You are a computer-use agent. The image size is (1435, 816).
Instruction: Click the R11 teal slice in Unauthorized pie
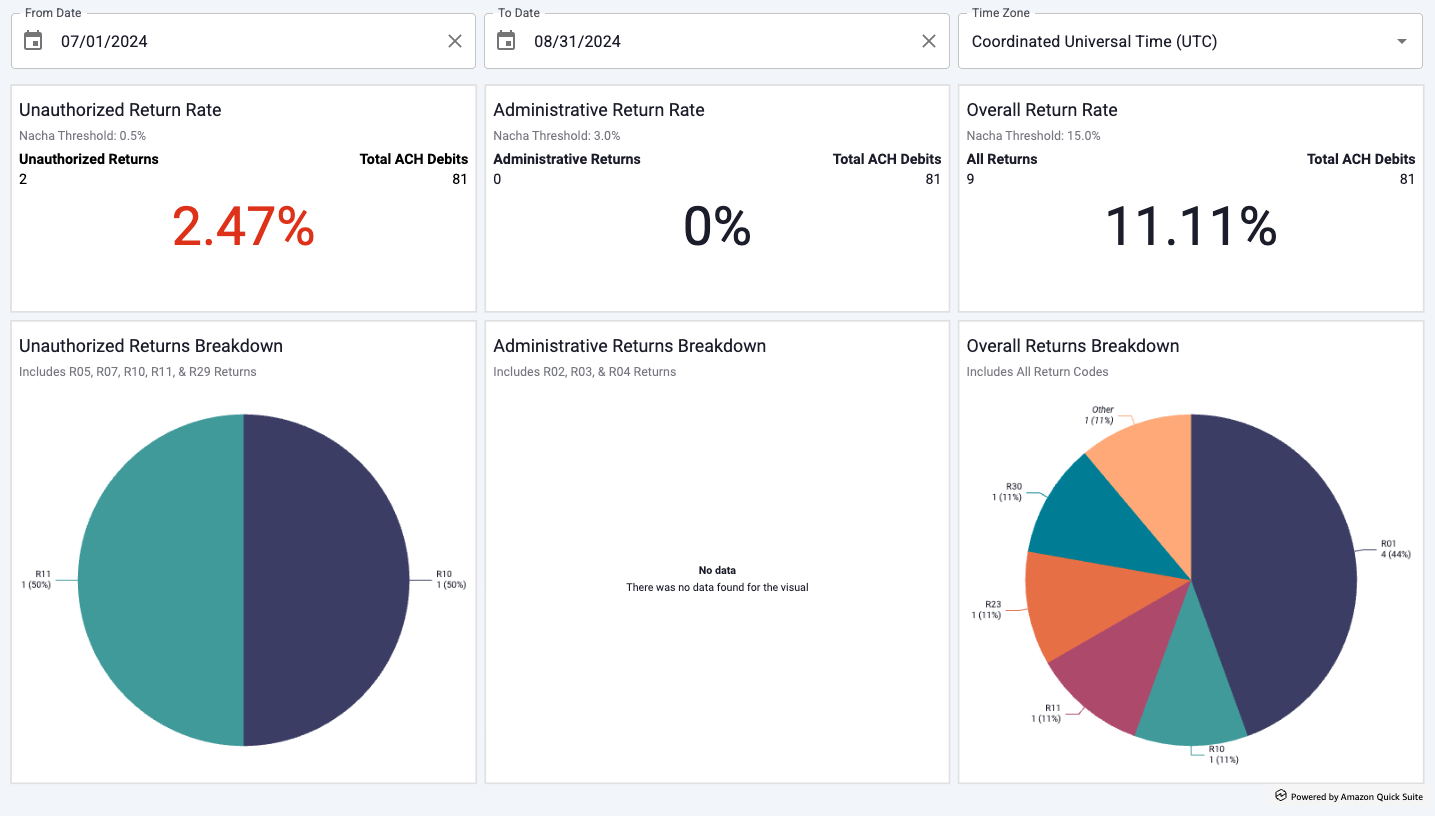point(160,580)
